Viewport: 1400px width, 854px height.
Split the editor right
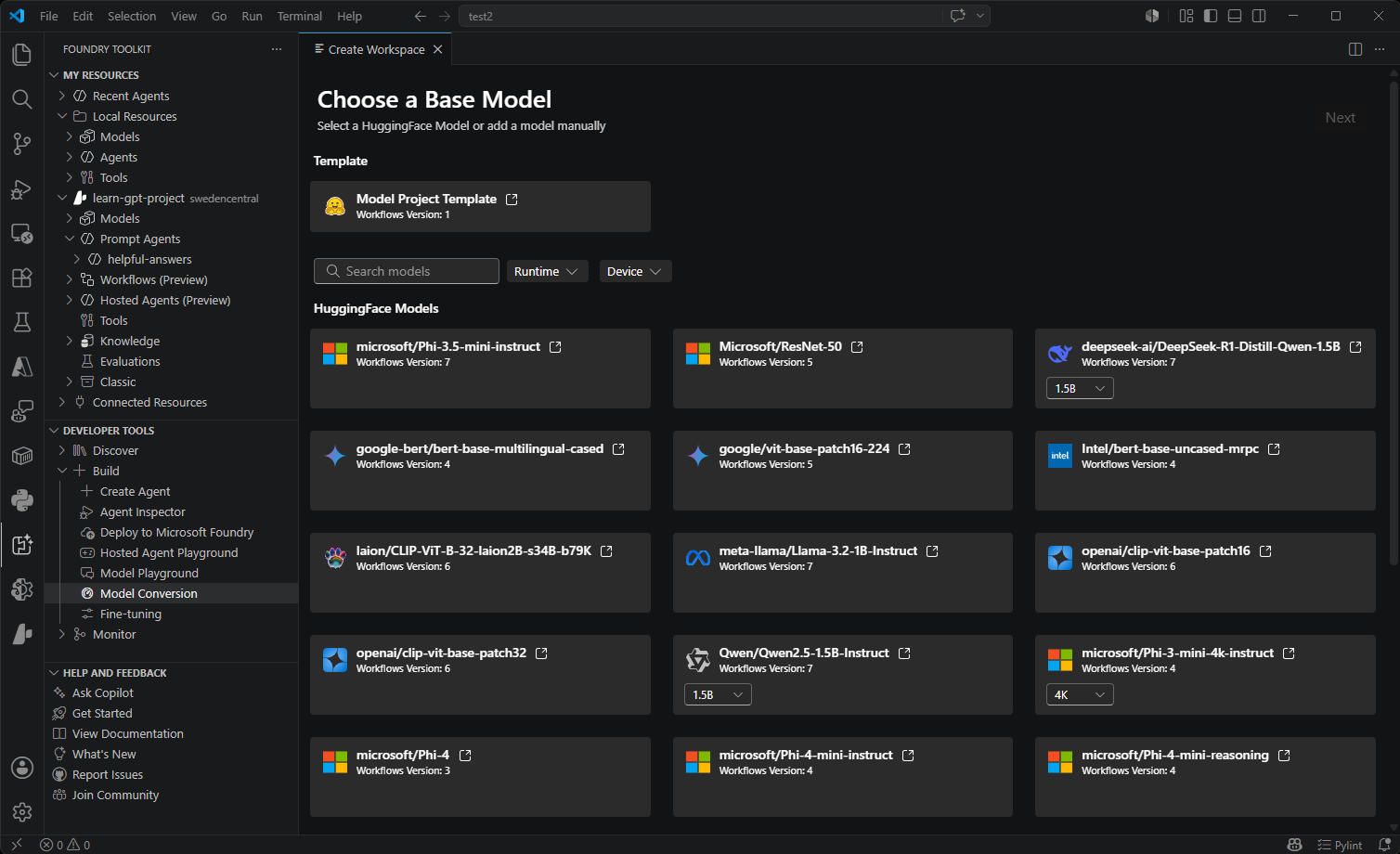click(1355, 49)
